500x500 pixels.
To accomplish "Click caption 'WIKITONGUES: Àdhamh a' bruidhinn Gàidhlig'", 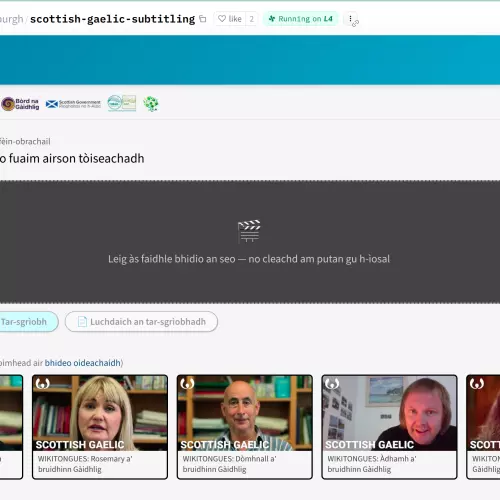I will tap(372, 464).
